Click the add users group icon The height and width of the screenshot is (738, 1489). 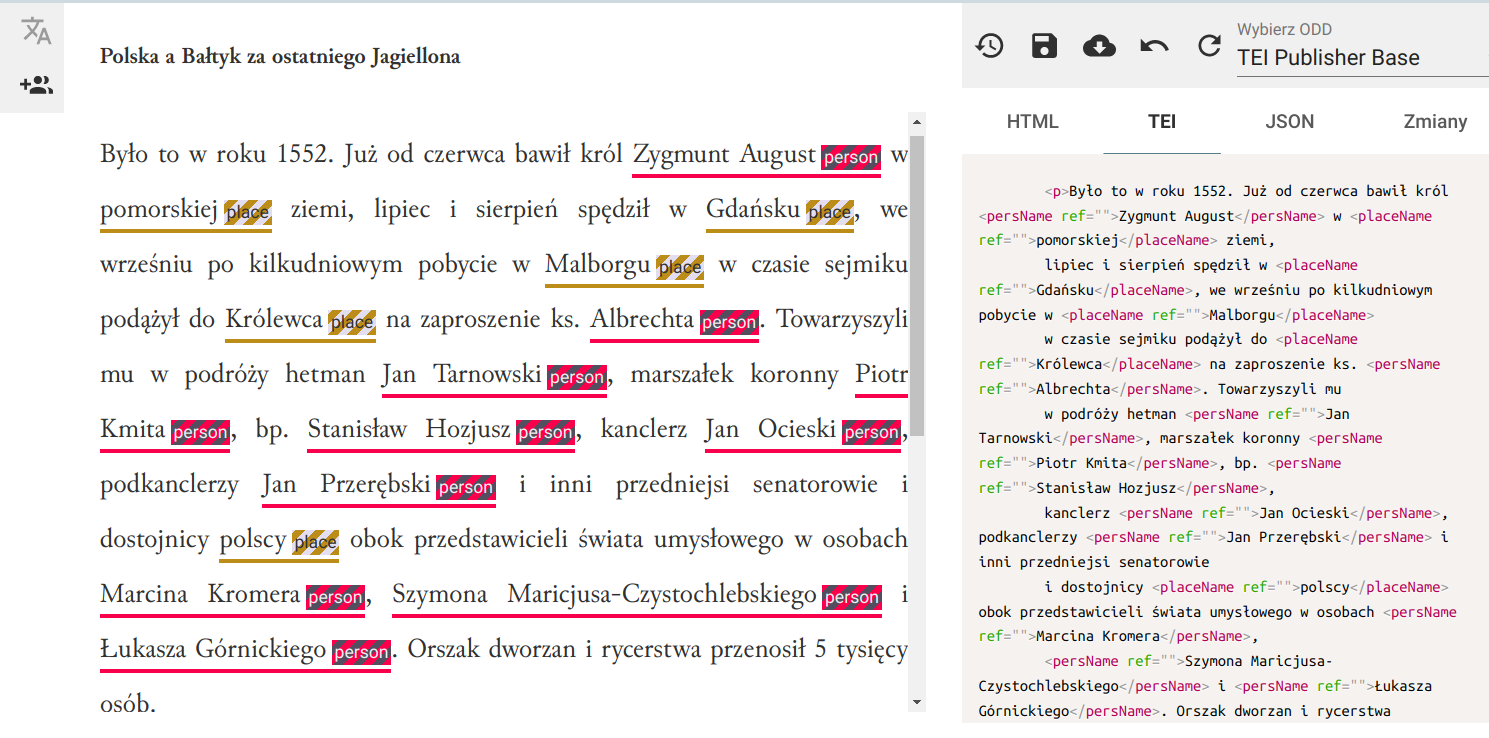36,85
